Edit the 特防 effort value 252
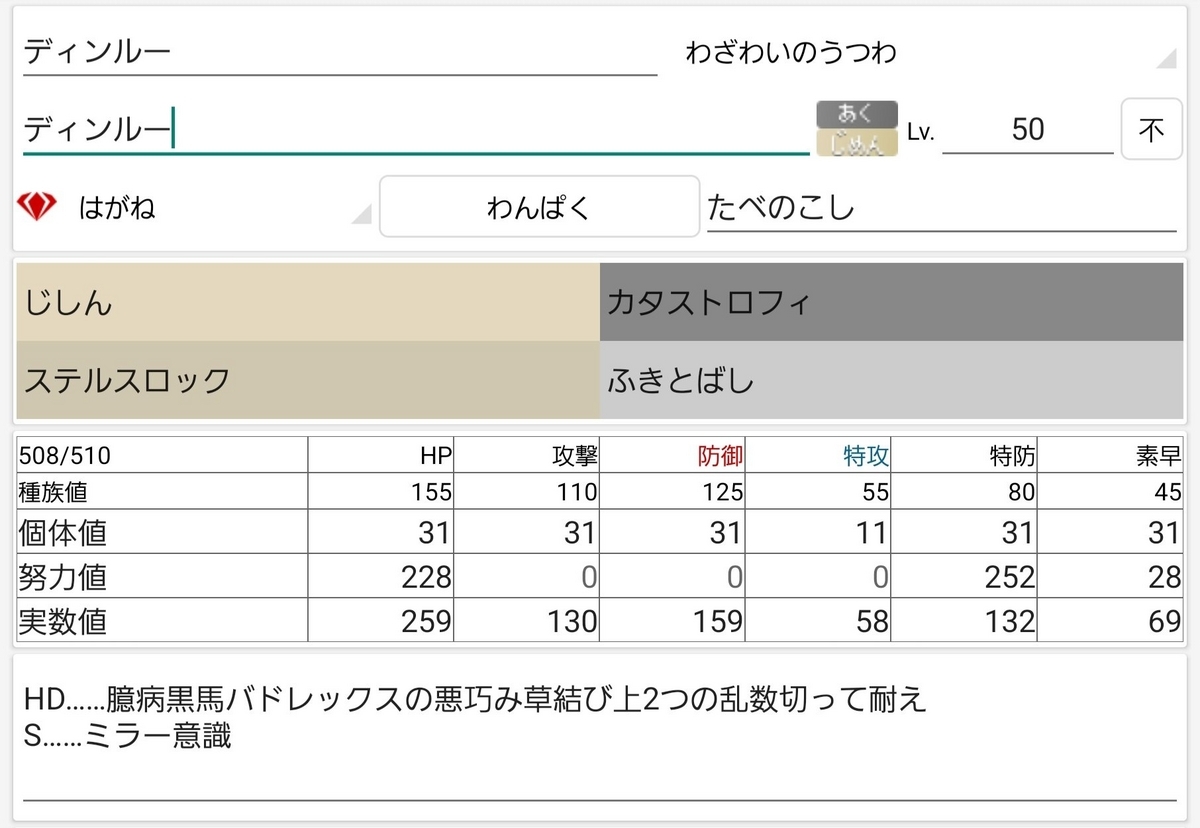Screen dimensions: 1200x828 click(x=965, y=577)
